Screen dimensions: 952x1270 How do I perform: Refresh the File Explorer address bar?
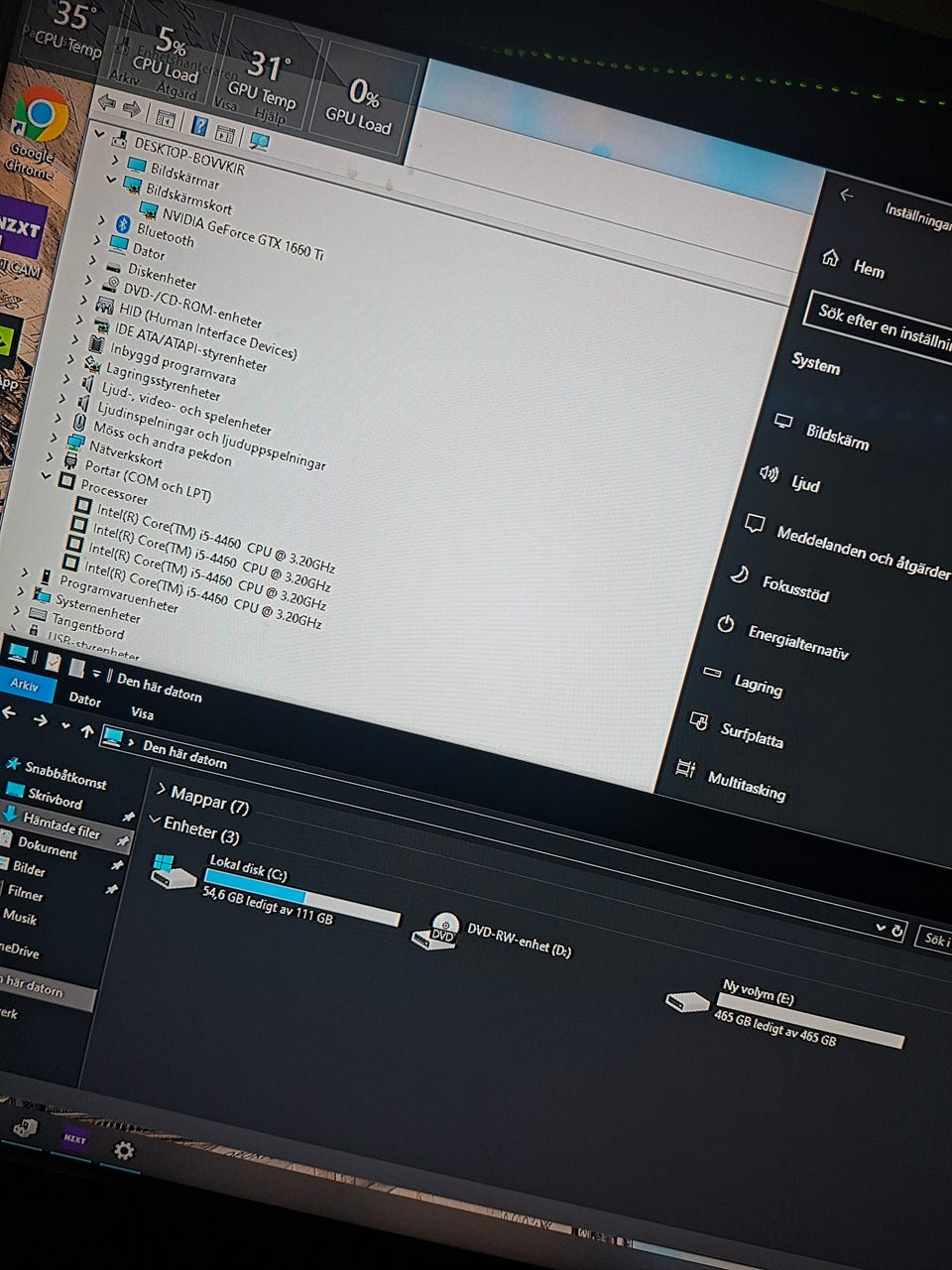coord(897,931)
